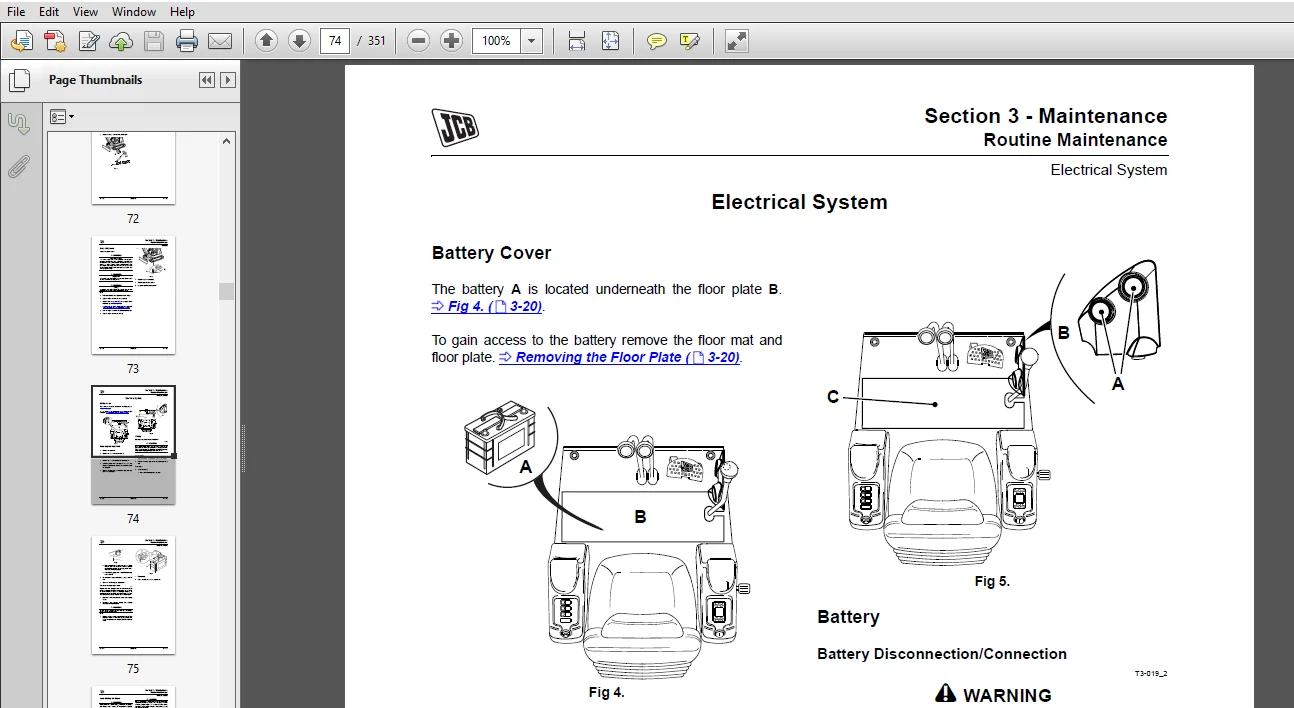Expand the thumbnails panel with right arrow
Viewport: 1294px width, 708px height.
228,80
